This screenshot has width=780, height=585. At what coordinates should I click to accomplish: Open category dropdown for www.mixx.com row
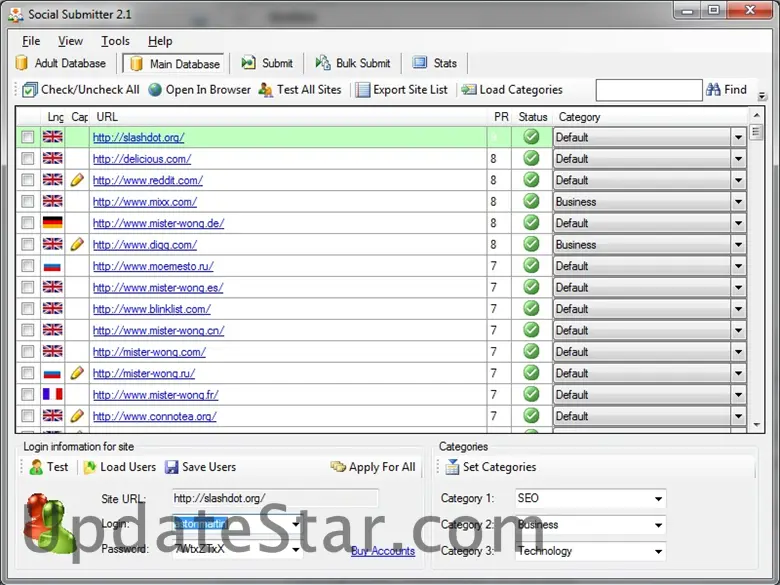[x=738, y=202]
